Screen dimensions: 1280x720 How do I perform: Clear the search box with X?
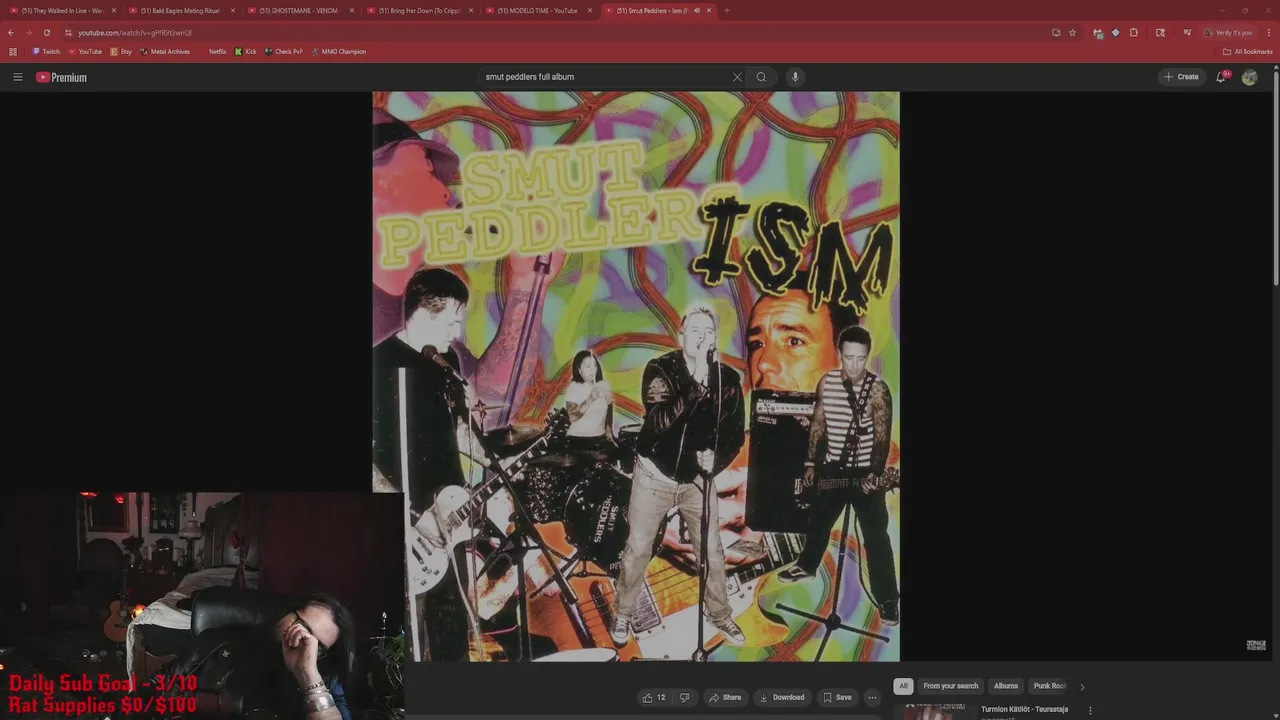737,77
